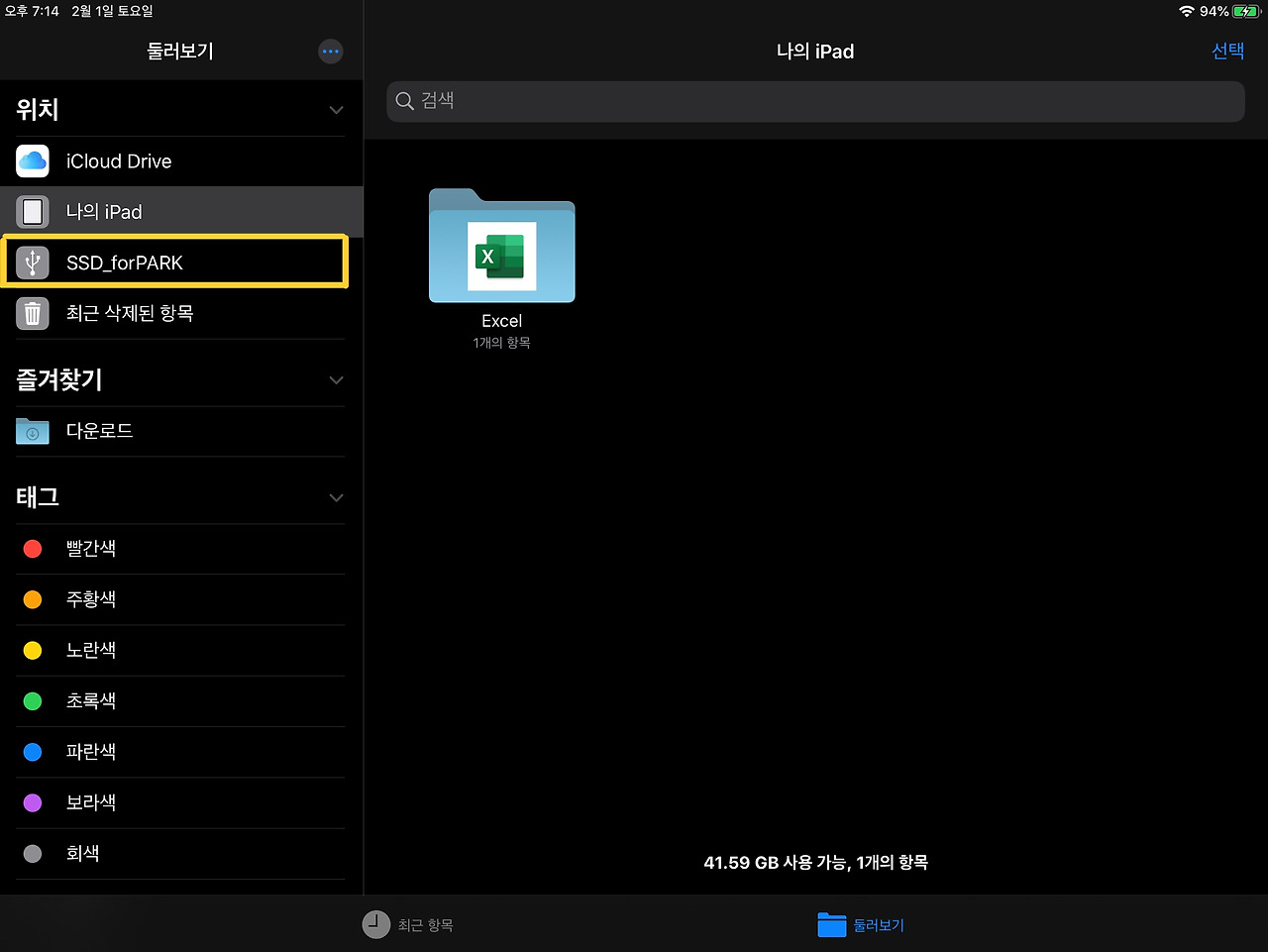This screenshot has width=1268, height=952.
Task: Select the 노란색 yellow tag dot
Action: (33, 650)
